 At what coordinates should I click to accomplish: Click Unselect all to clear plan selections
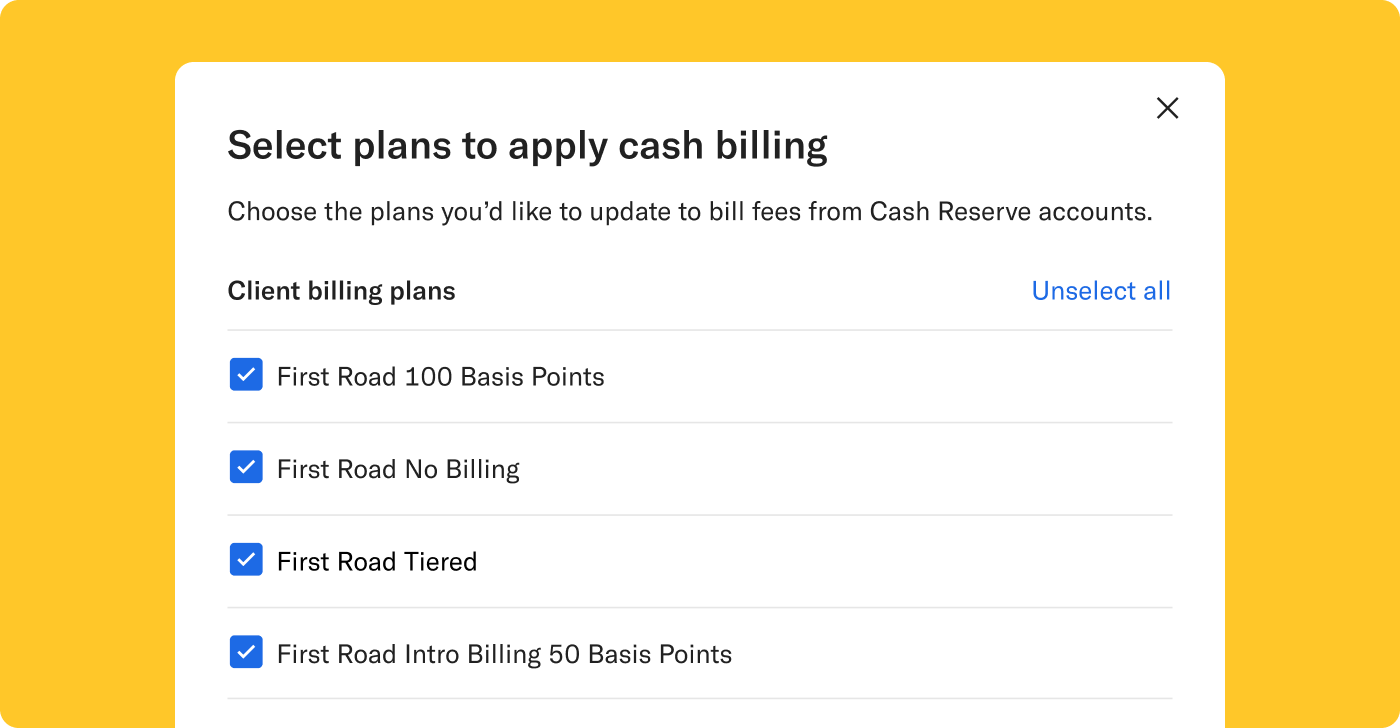pos(1100,290)
